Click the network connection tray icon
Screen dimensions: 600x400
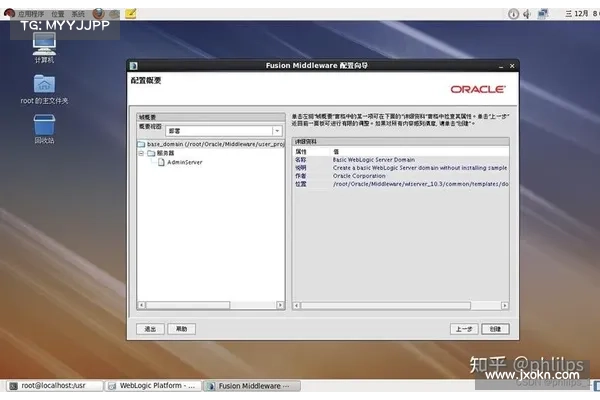click(543, 14)
